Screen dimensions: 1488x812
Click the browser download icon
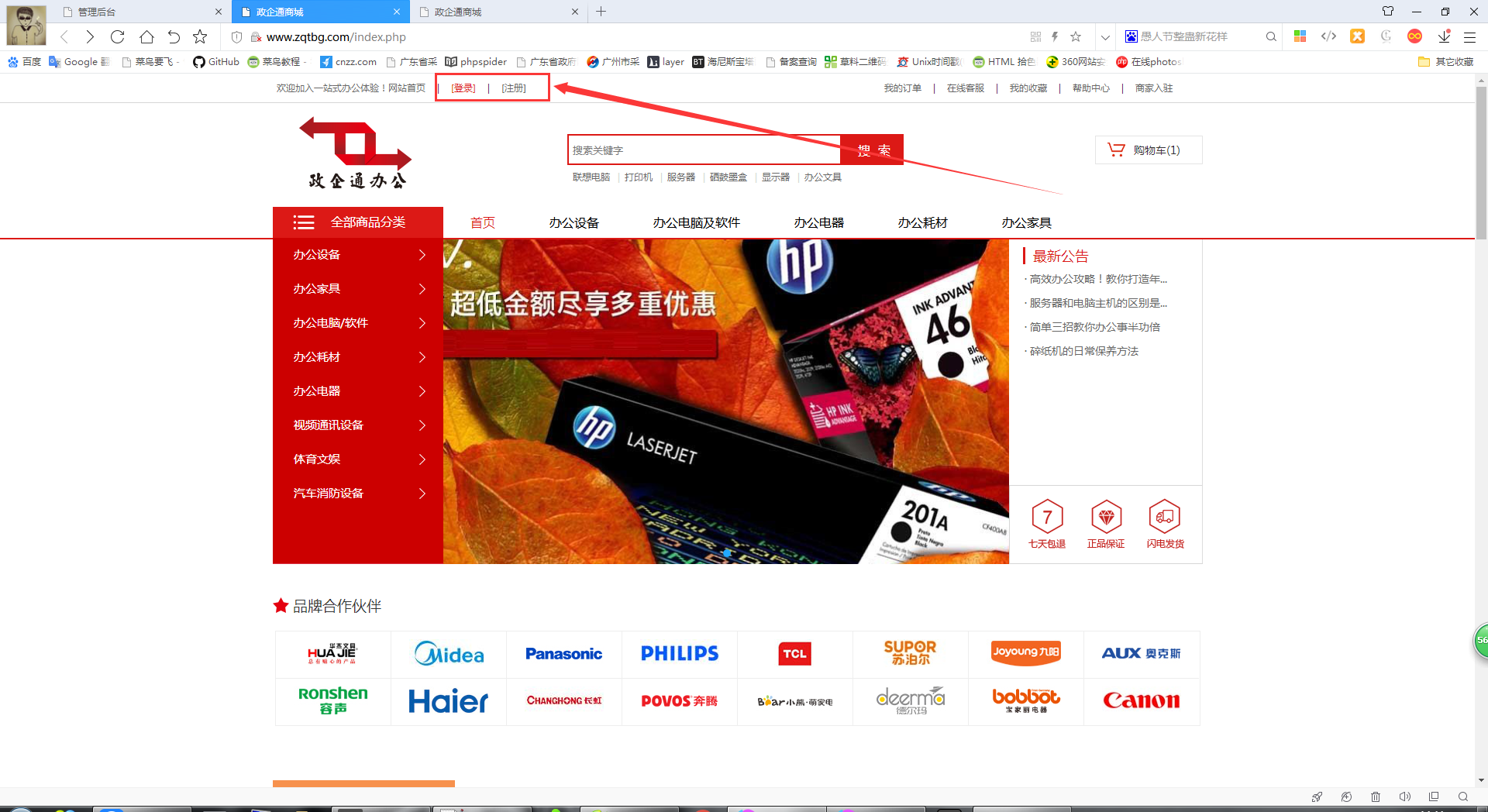tap(1444, 36)
